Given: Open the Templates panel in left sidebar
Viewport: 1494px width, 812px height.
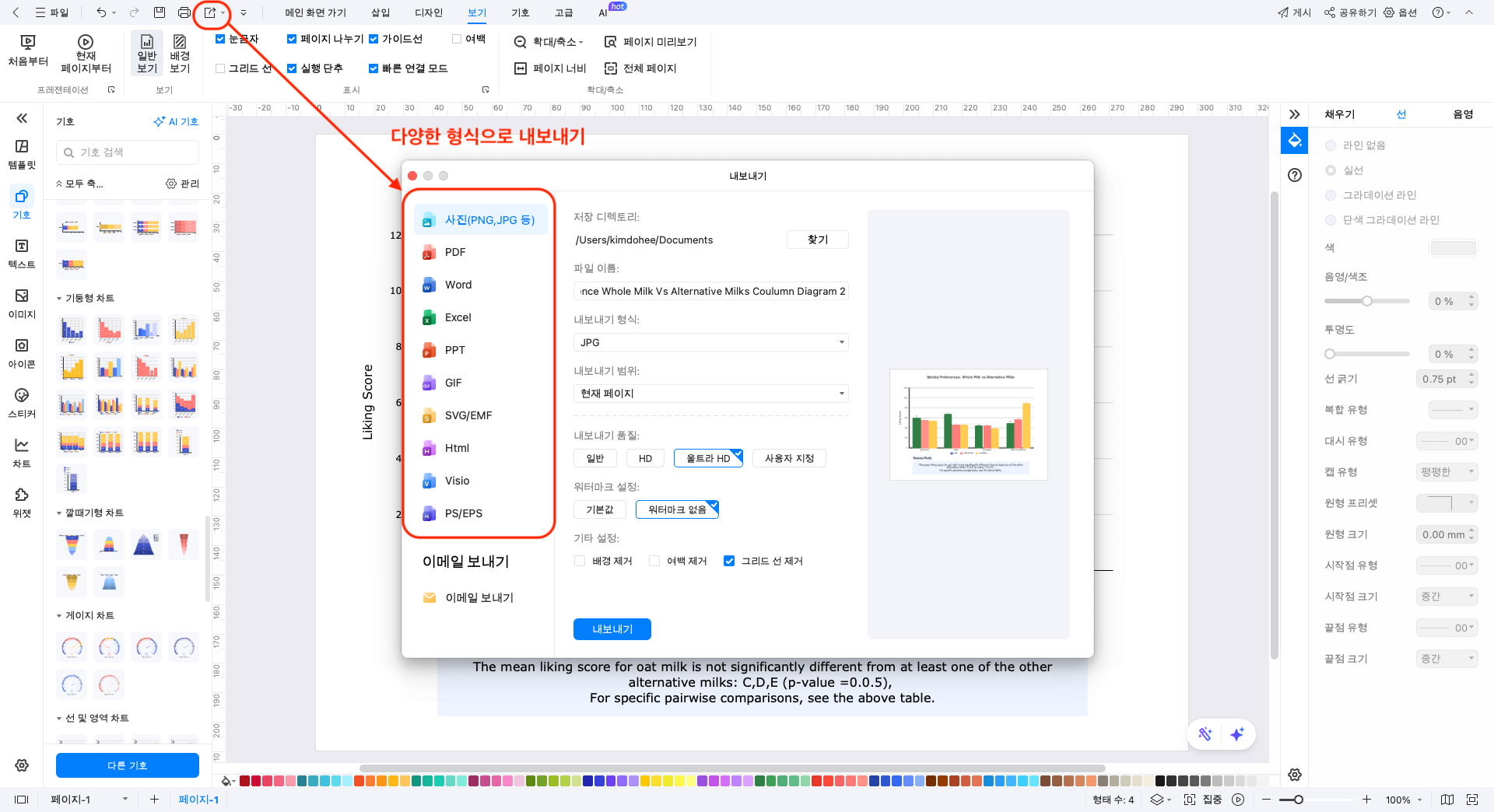Looking at the screenshot, I should (x=22, y=154).
